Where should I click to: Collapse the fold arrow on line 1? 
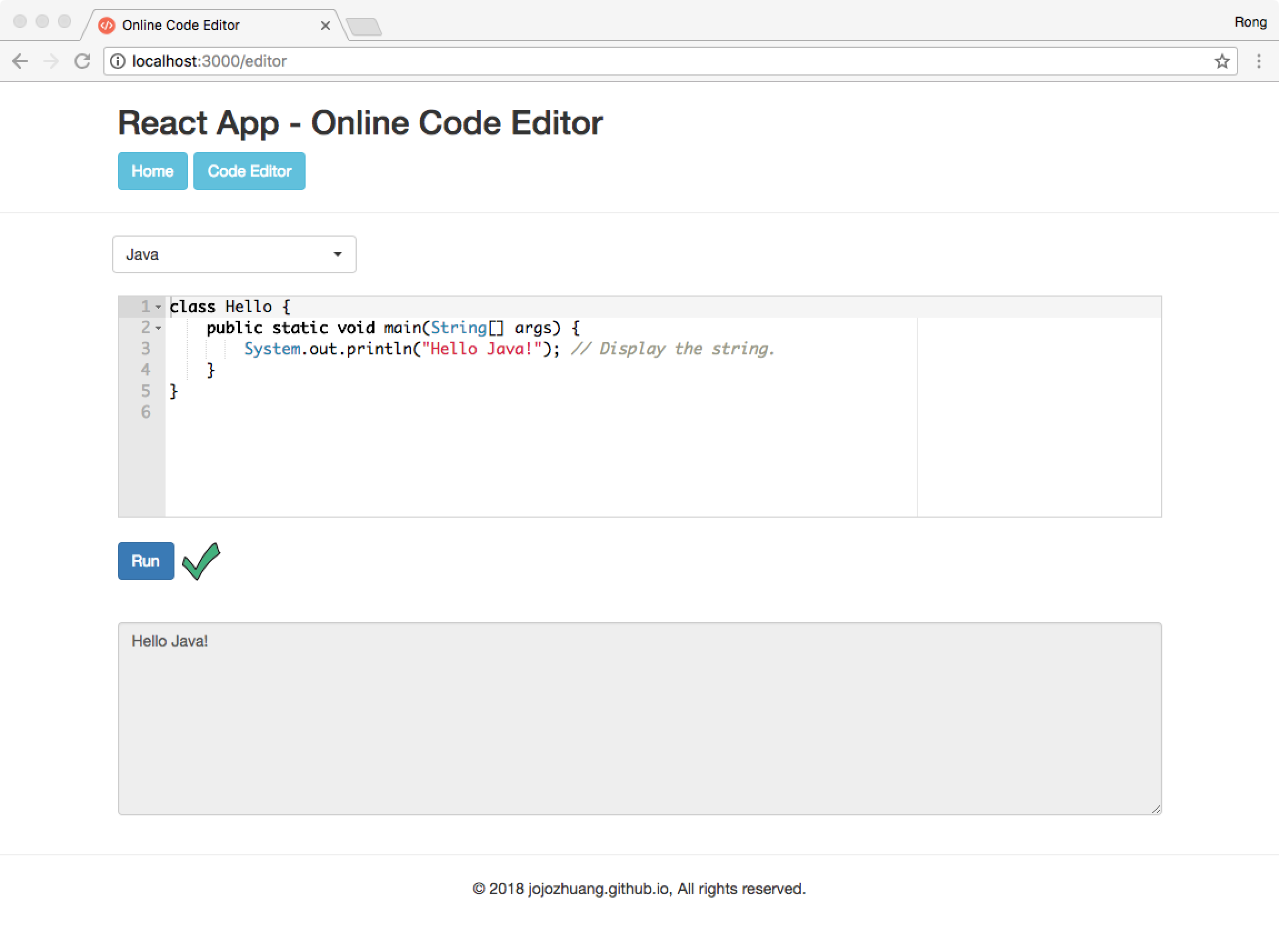tap(158, 307)
